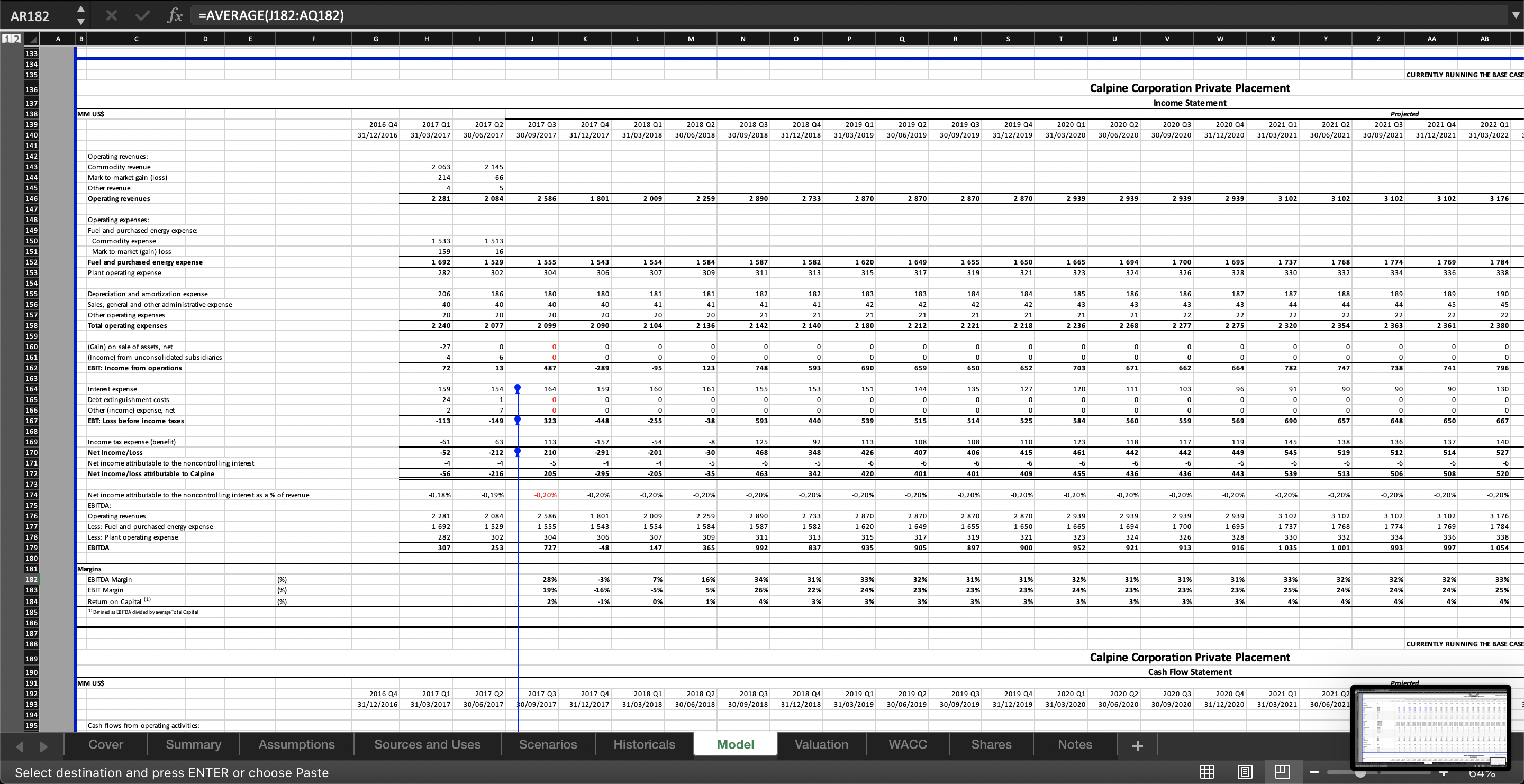
Task: Add a new sheet with the plus button
Action: pyautogui.click(x=1137, y=745)
